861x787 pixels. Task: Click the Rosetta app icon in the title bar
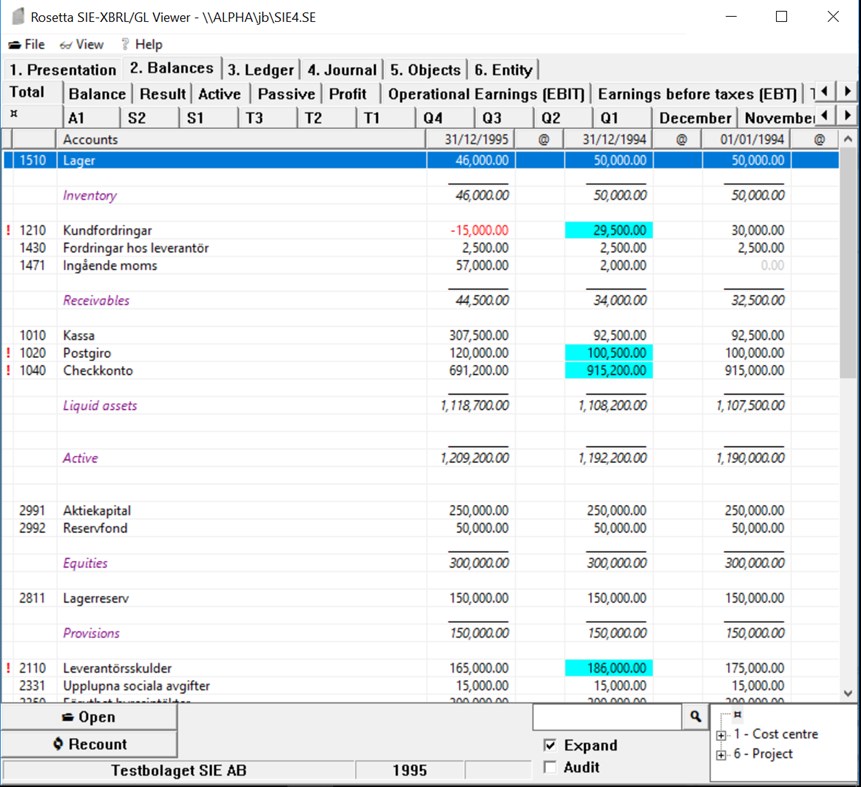[x=16, y=16]
